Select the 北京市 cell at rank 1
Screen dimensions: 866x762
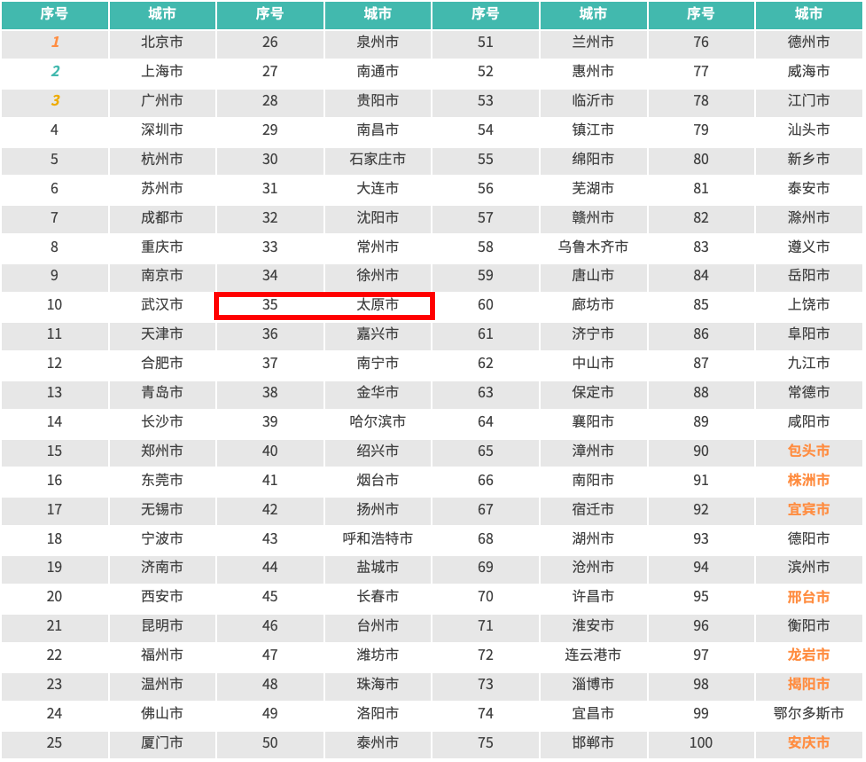pyautogui.click(x=162, y=42)
